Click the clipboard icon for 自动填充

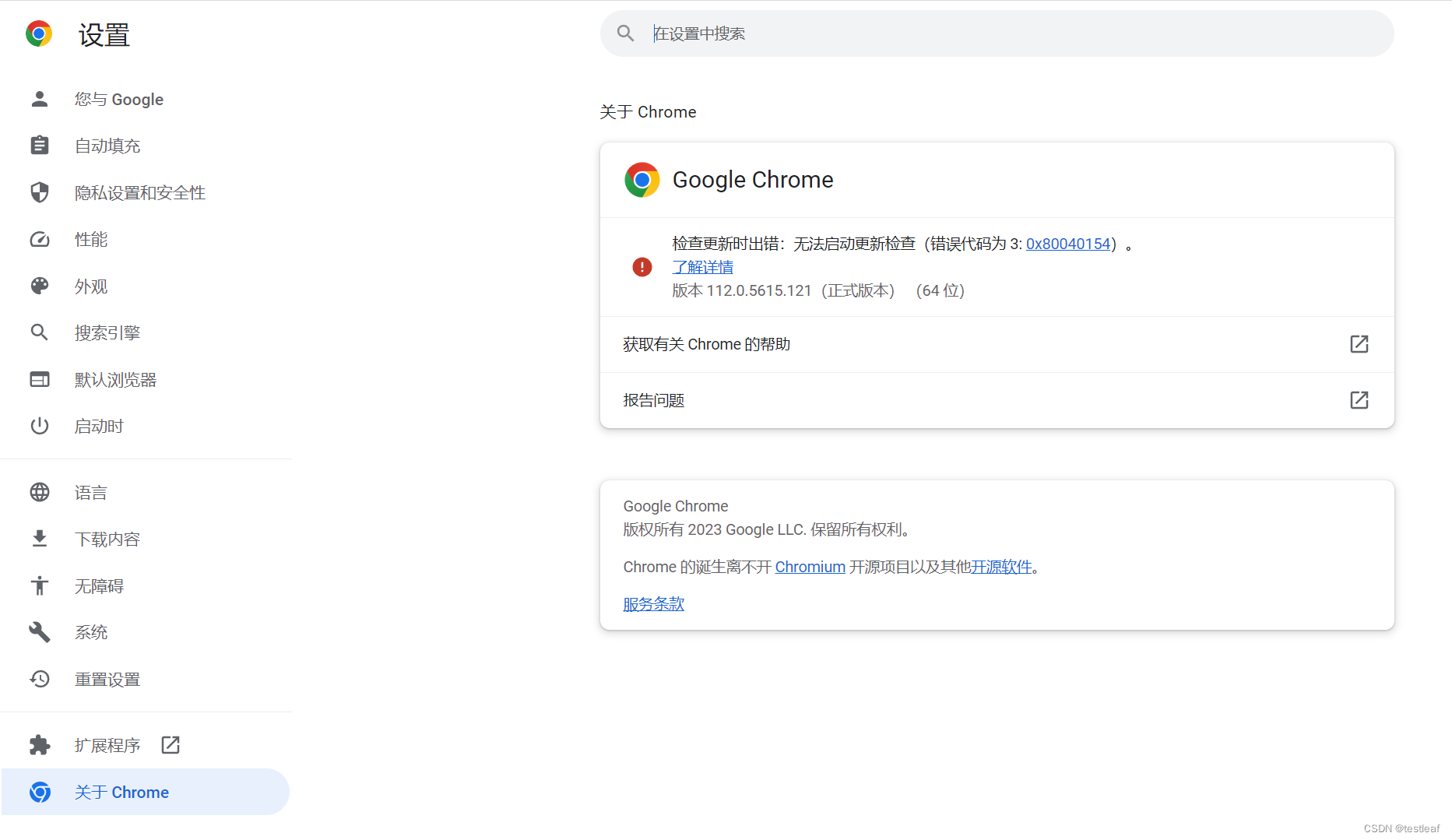click(x=40, y=146)
